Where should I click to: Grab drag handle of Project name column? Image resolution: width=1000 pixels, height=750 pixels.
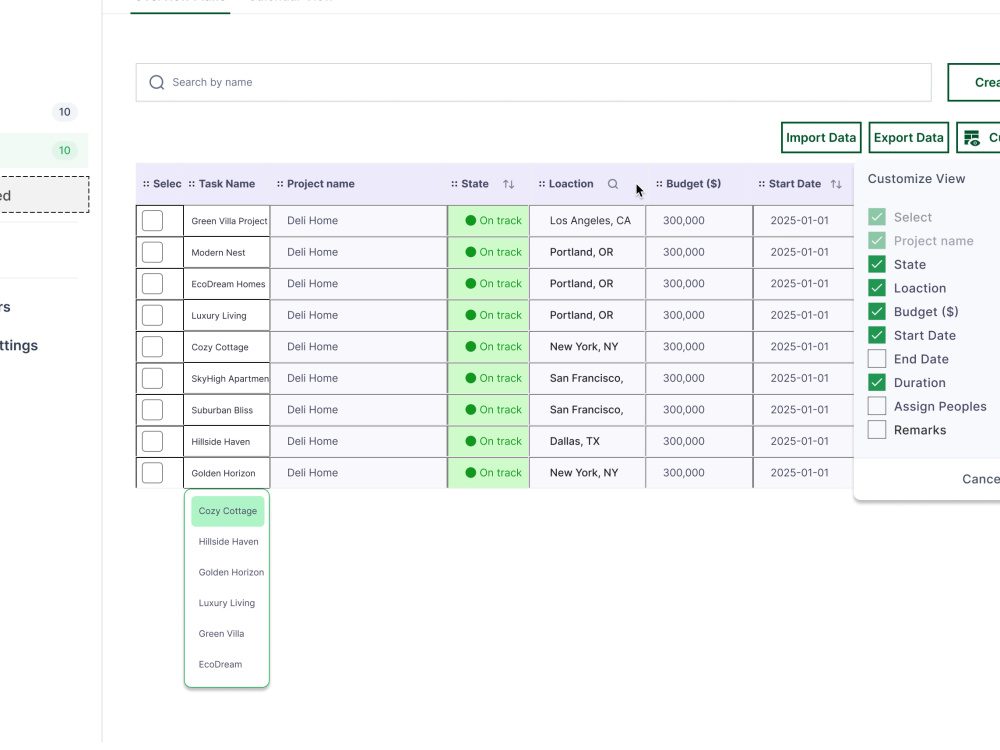point(279,184)
